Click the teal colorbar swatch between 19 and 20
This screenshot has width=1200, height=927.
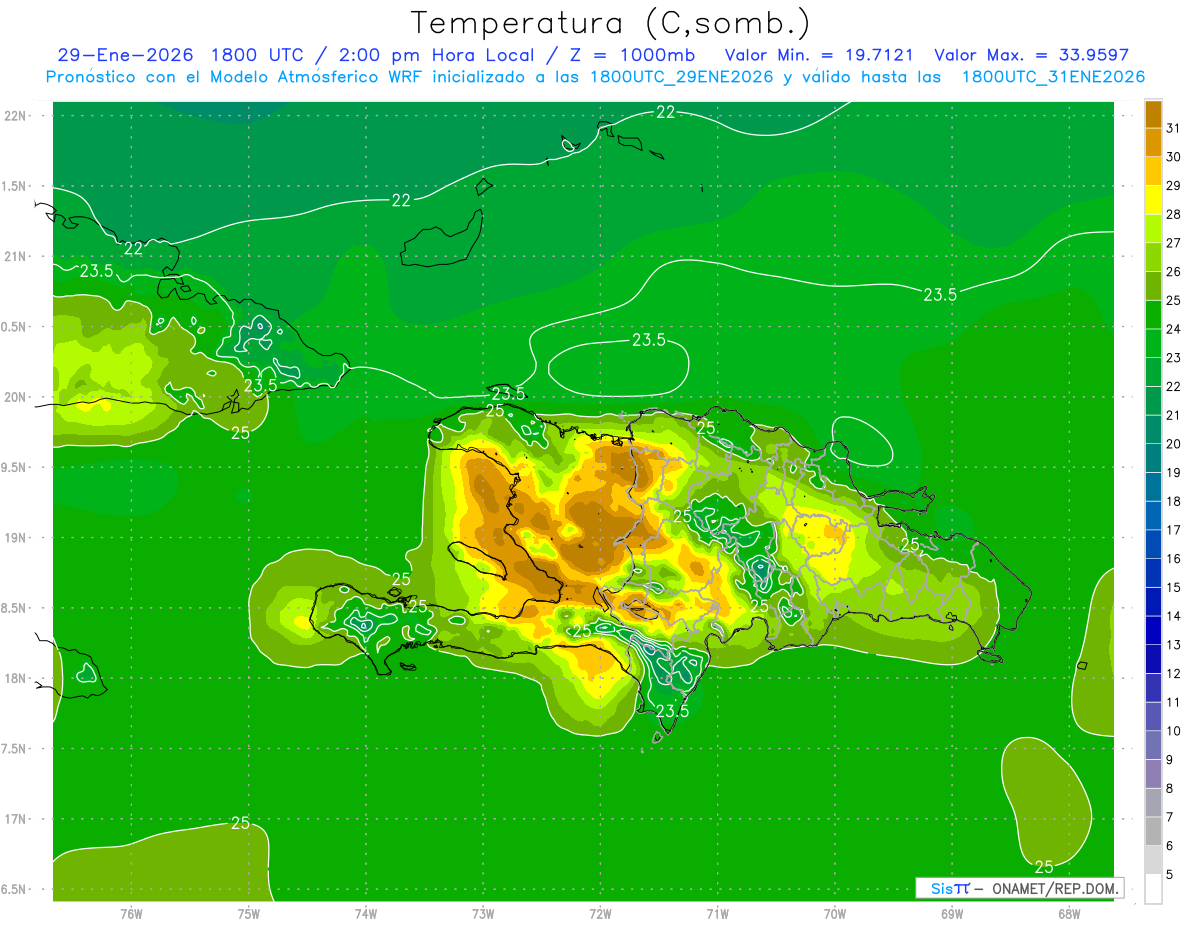pos(1153,458)
